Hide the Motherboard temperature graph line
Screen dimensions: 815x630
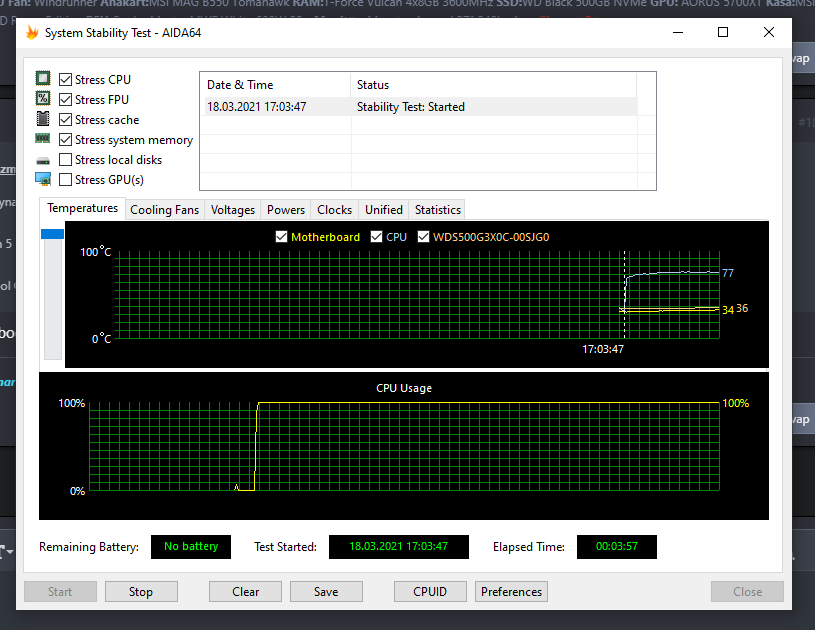281,237
